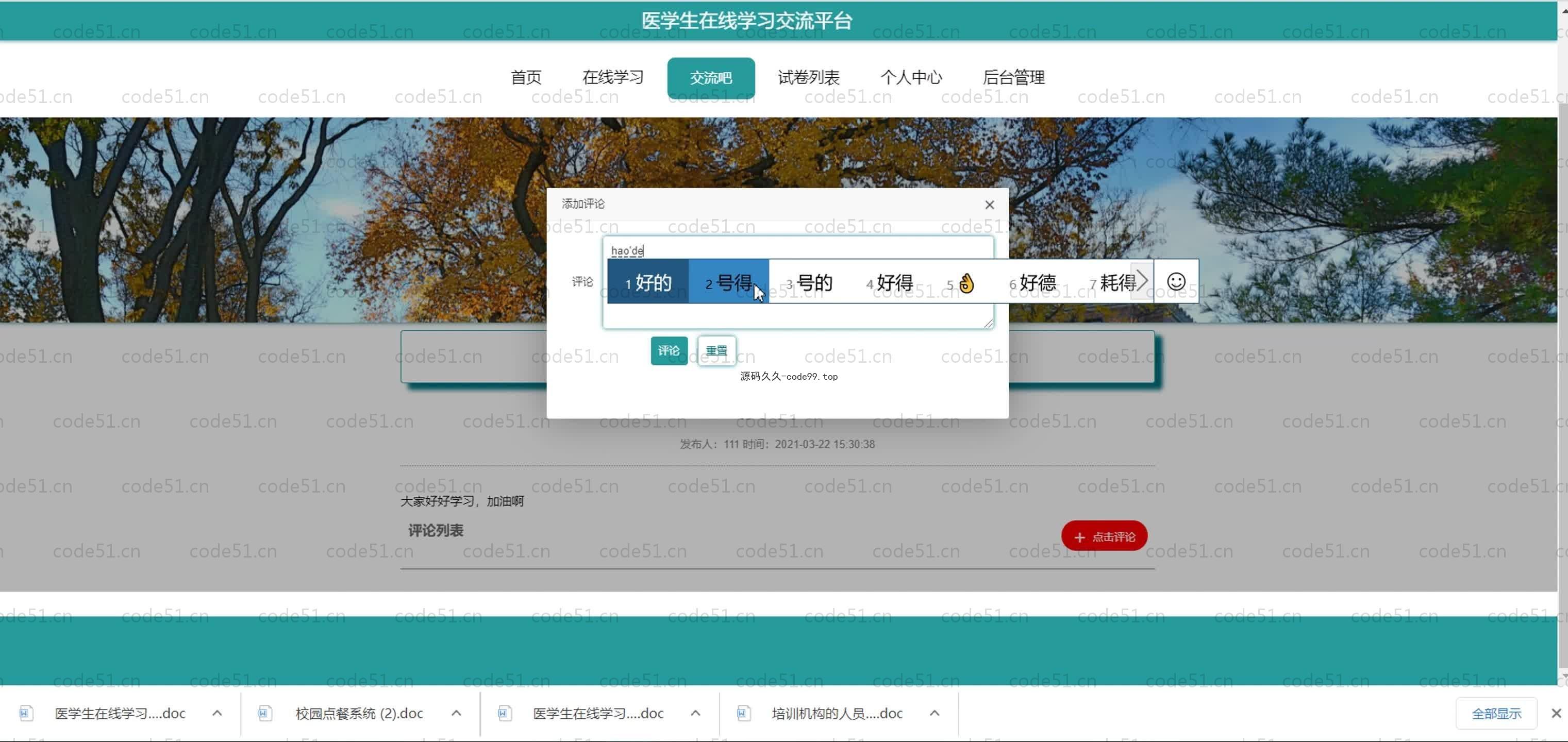This screenshot has width=1568, height=742.
Task: Show next page of IME candidates
Action: 1142,281
